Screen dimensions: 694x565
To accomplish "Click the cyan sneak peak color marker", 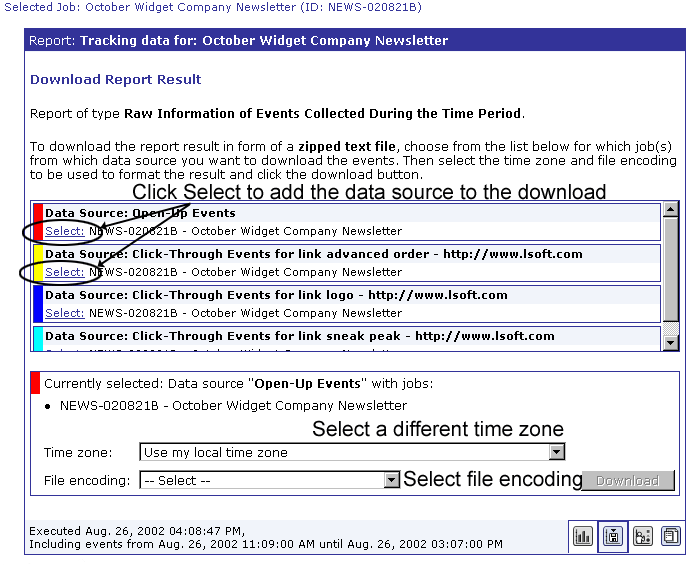I will (x=39, y=339).
